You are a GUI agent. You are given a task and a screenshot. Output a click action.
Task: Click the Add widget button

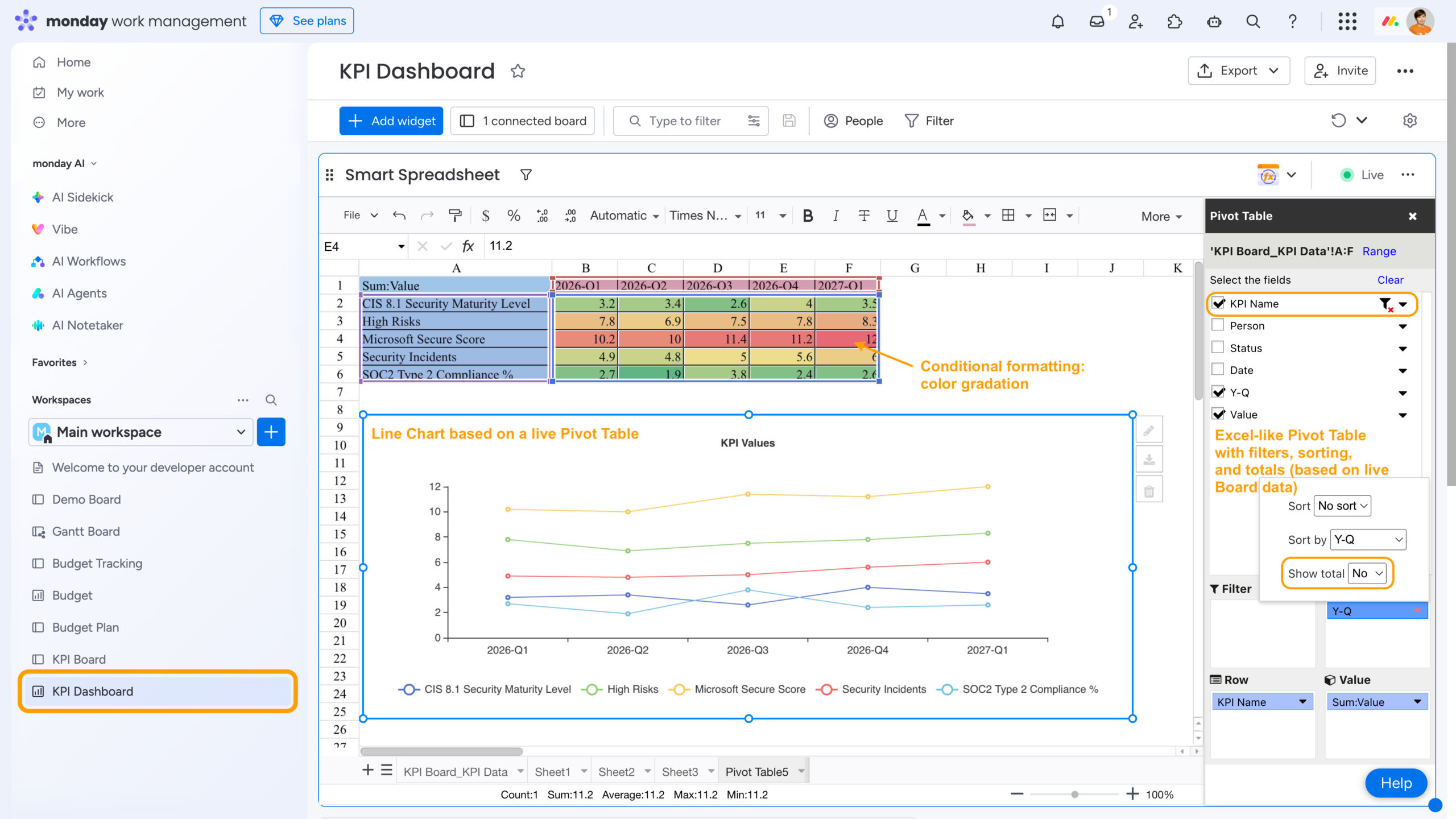pos(391,121)
